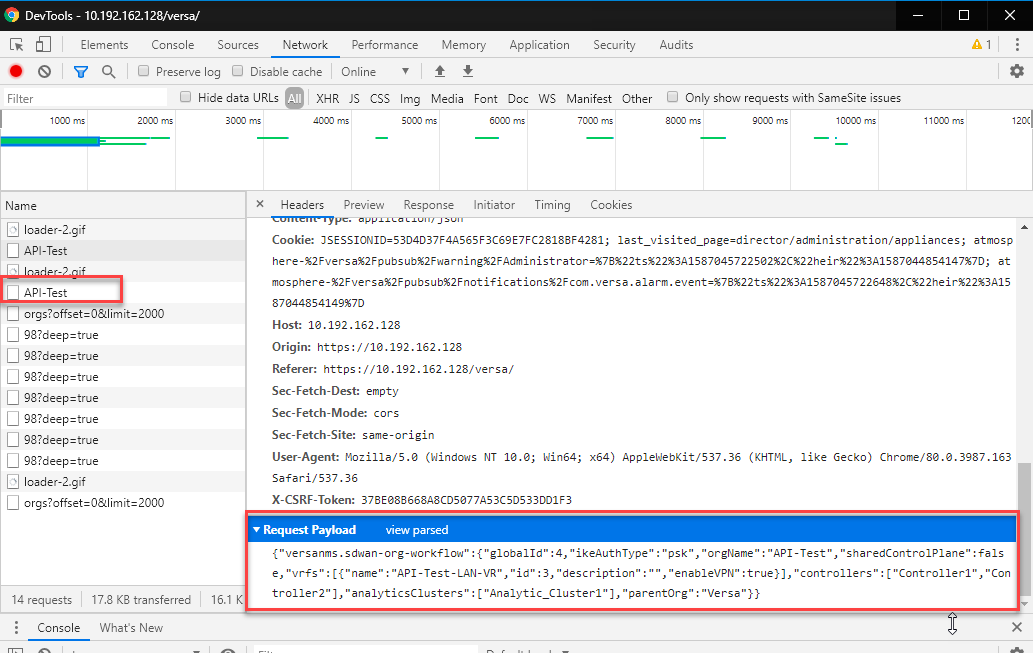Filter requests by All types
The width and height of the screenshot is (1033, 653).
point(294,99)
